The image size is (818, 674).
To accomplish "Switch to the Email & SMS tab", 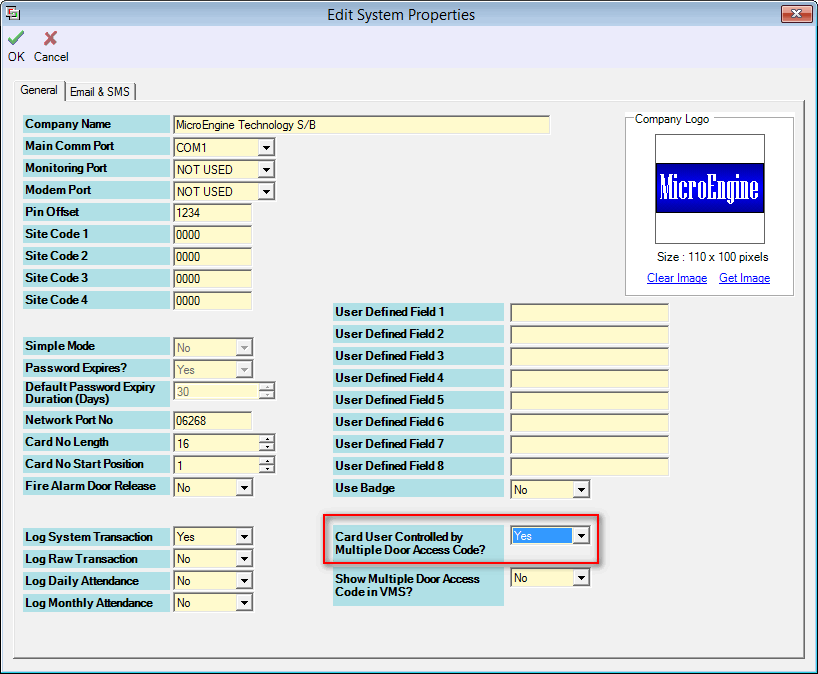I will [x=100, y=92].
